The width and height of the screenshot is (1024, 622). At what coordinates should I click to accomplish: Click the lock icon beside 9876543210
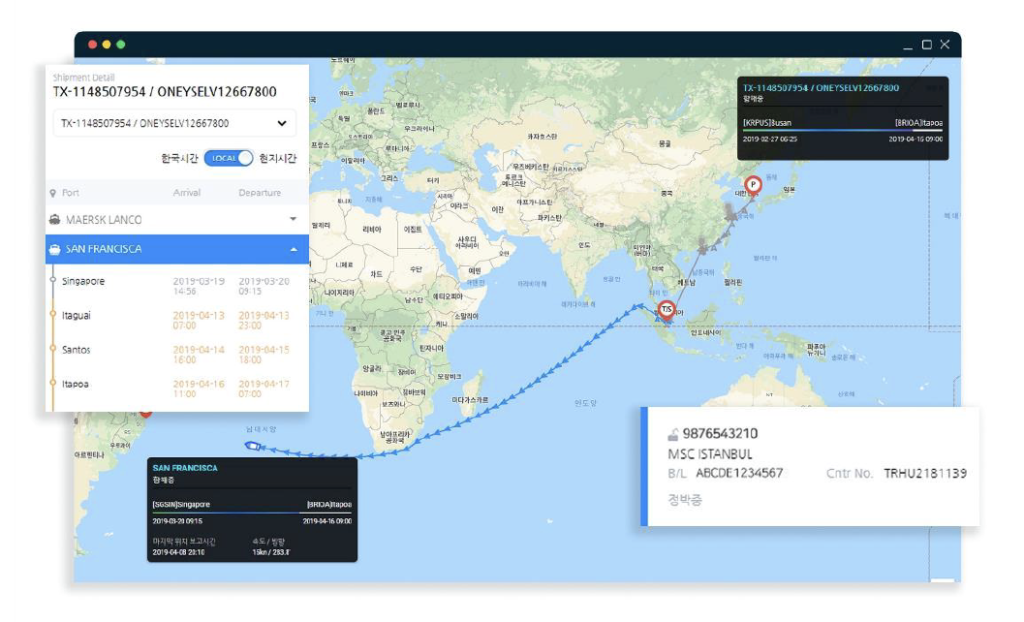(673, 434)
